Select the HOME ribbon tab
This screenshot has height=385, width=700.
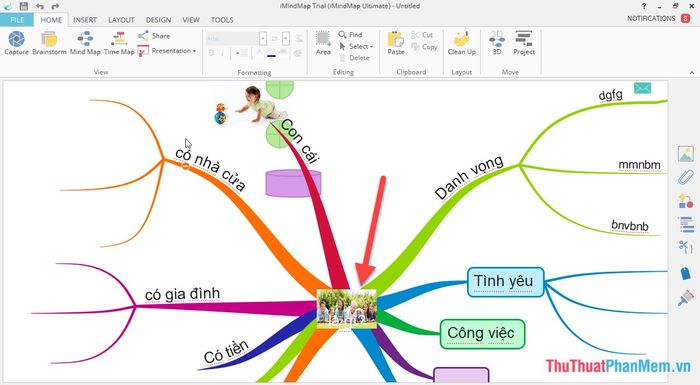click(51, 20)
